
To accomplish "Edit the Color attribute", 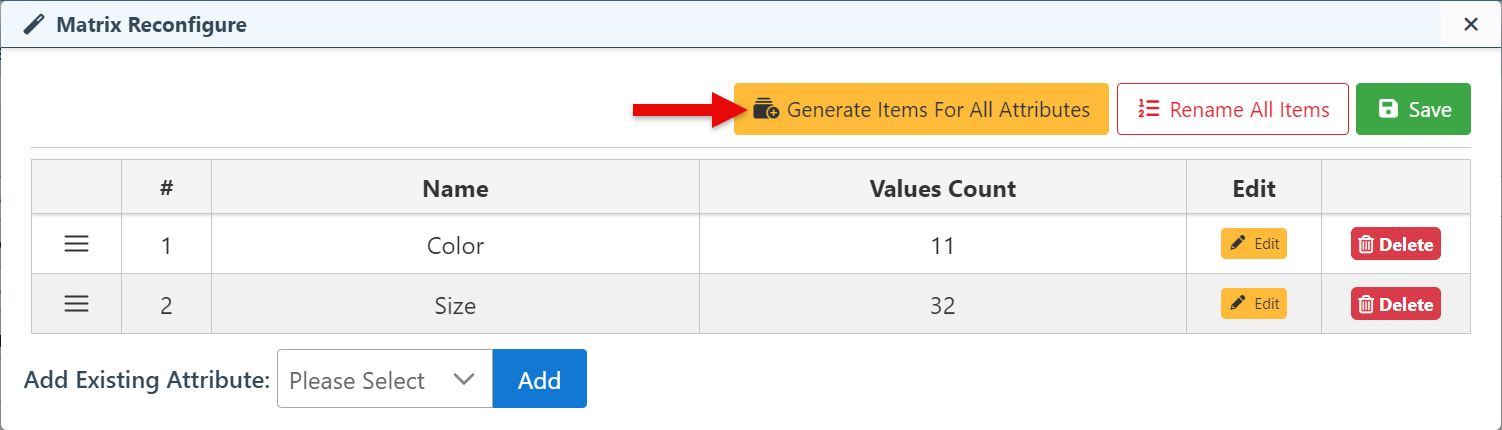I will (1253, 244).
